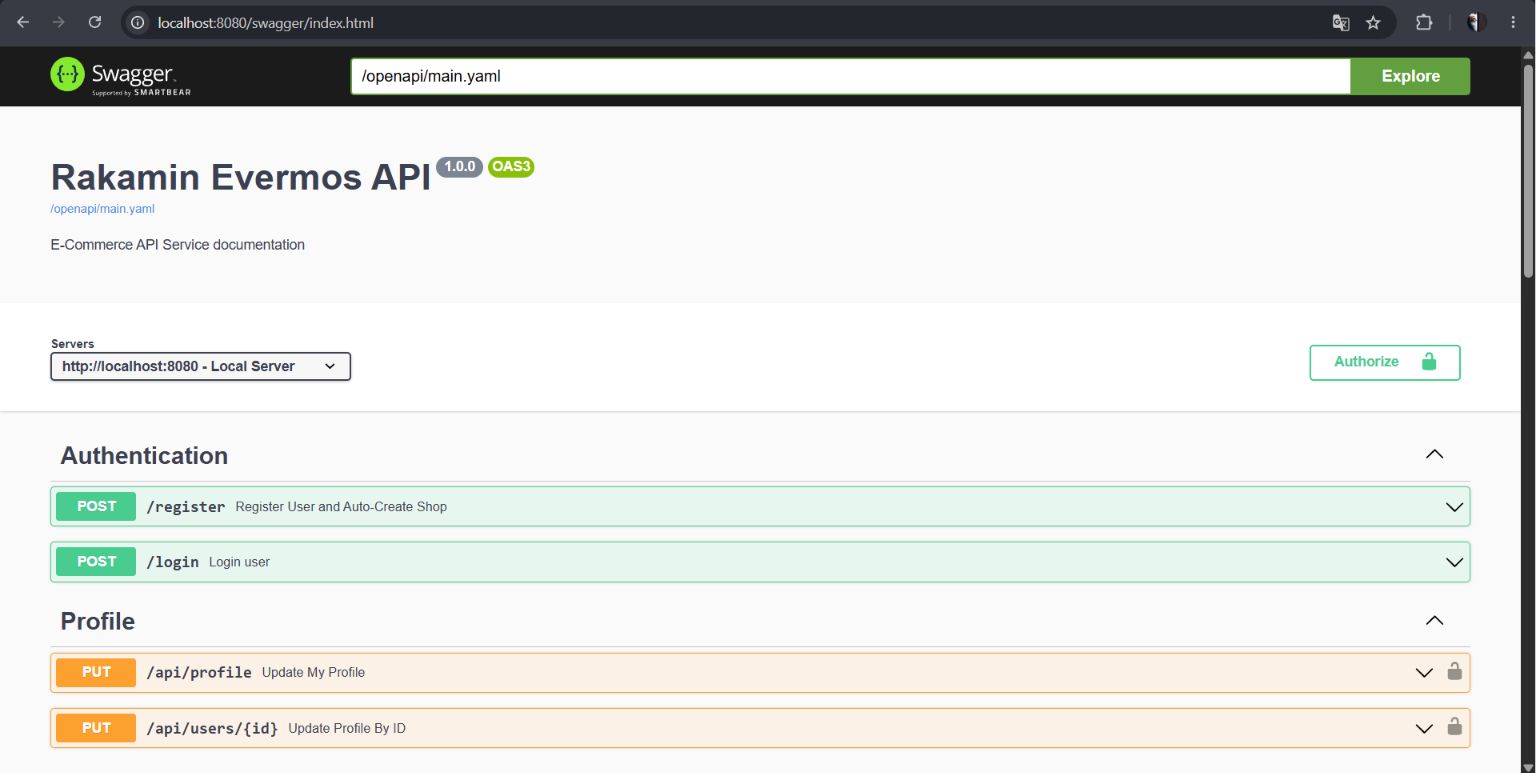The width and height of the screenshot is (1536, 773).
Task: Click the Explore button
Action: 1410,76
